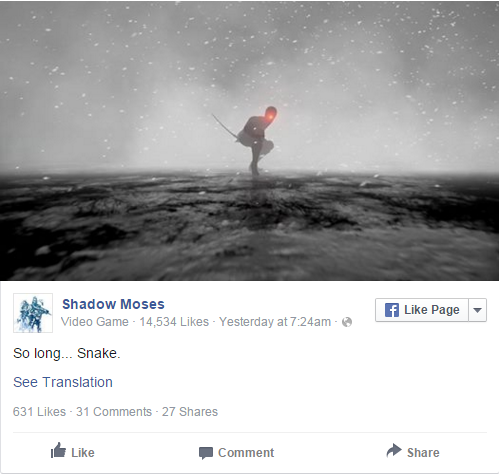
Task: Click the Video Game category label
Action: 95,322
